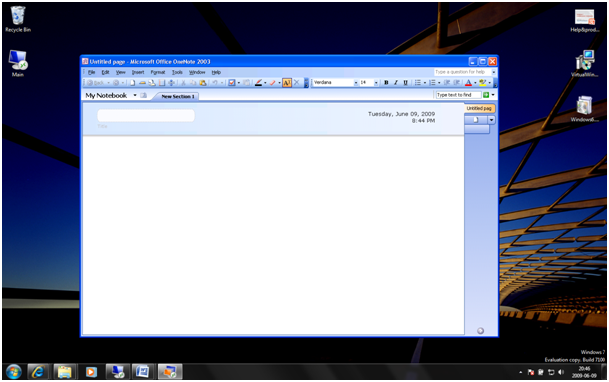The height and width of the screenshot is (382, 609).
Task: Open highlight color dropdown arrow
Action: [x=489, y=83]
